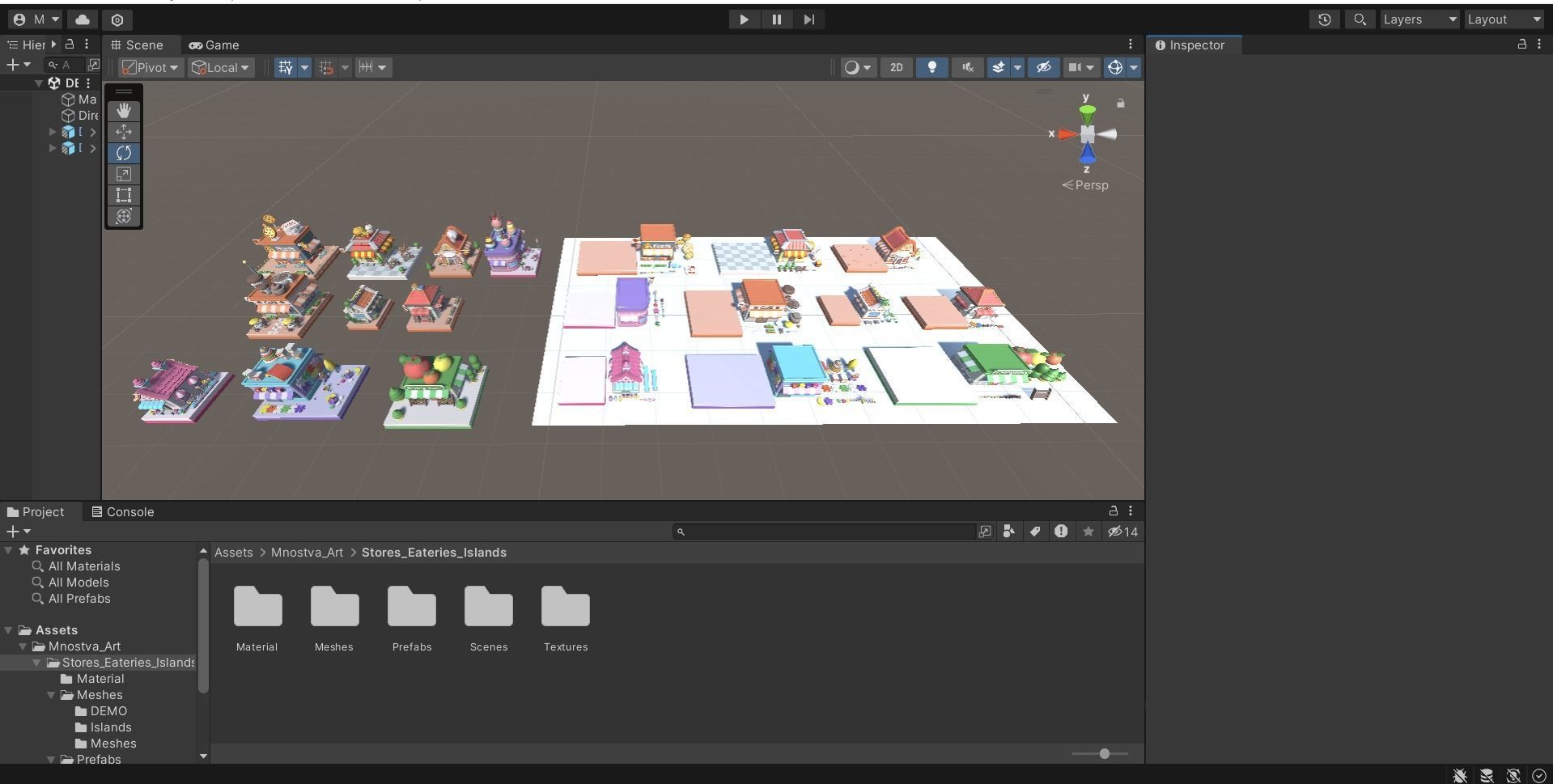Click Search by Type icon in Project

[1008, 532]
